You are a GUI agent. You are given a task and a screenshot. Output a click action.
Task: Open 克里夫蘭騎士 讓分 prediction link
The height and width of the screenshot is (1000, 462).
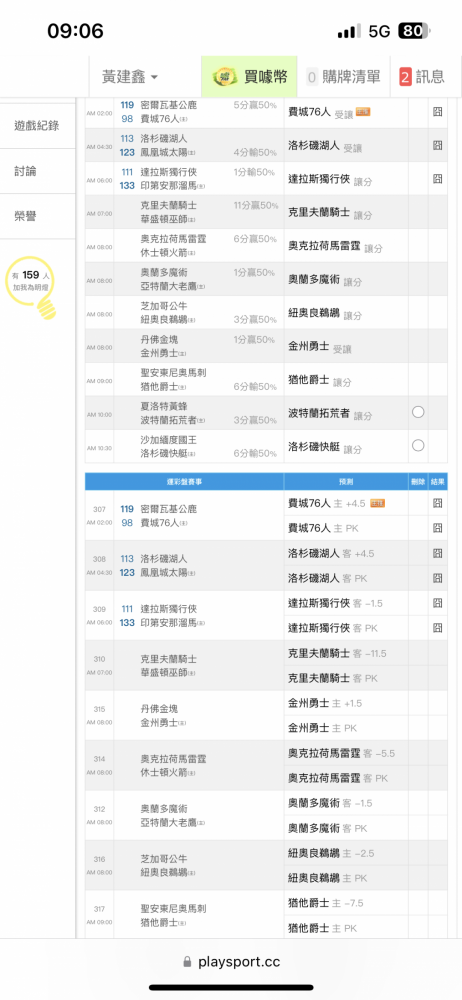tap(319, 212)
